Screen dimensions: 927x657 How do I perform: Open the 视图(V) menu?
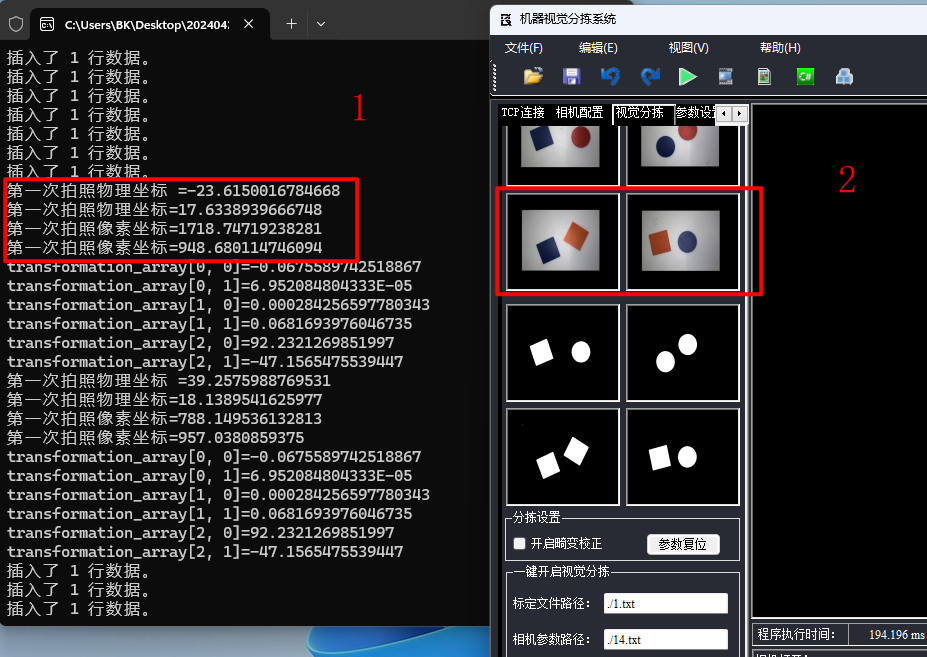click(x=688, y=48)
